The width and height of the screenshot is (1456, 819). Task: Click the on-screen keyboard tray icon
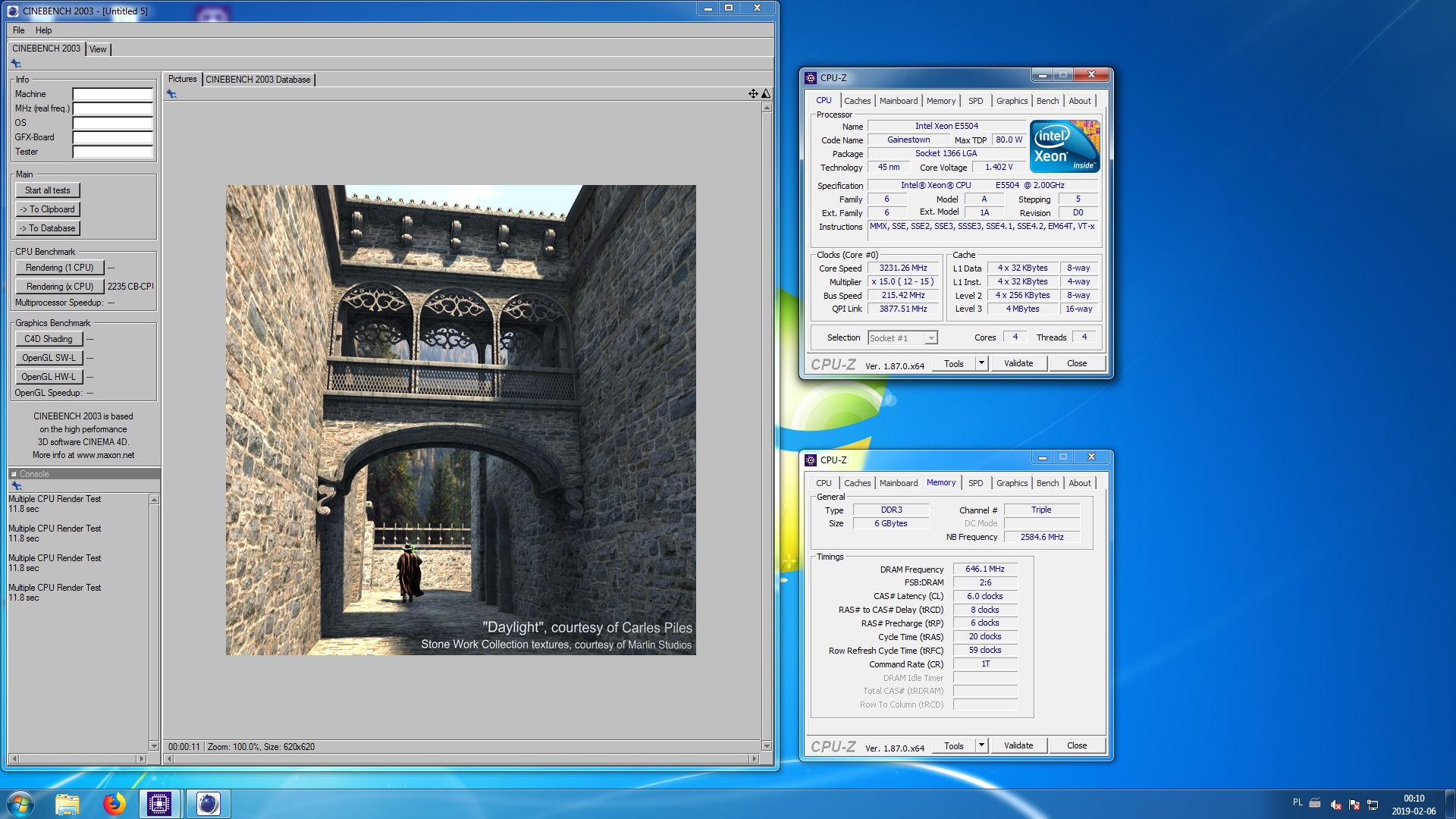(x=1315, y=803)
